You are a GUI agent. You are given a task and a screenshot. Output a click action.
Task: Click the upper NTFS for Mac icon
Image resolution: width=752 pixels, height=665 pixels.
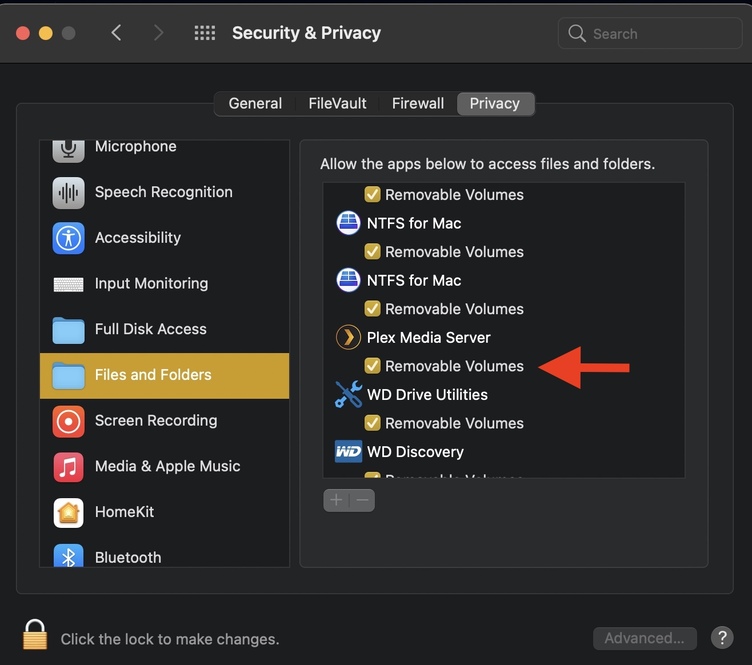point(348,223)
